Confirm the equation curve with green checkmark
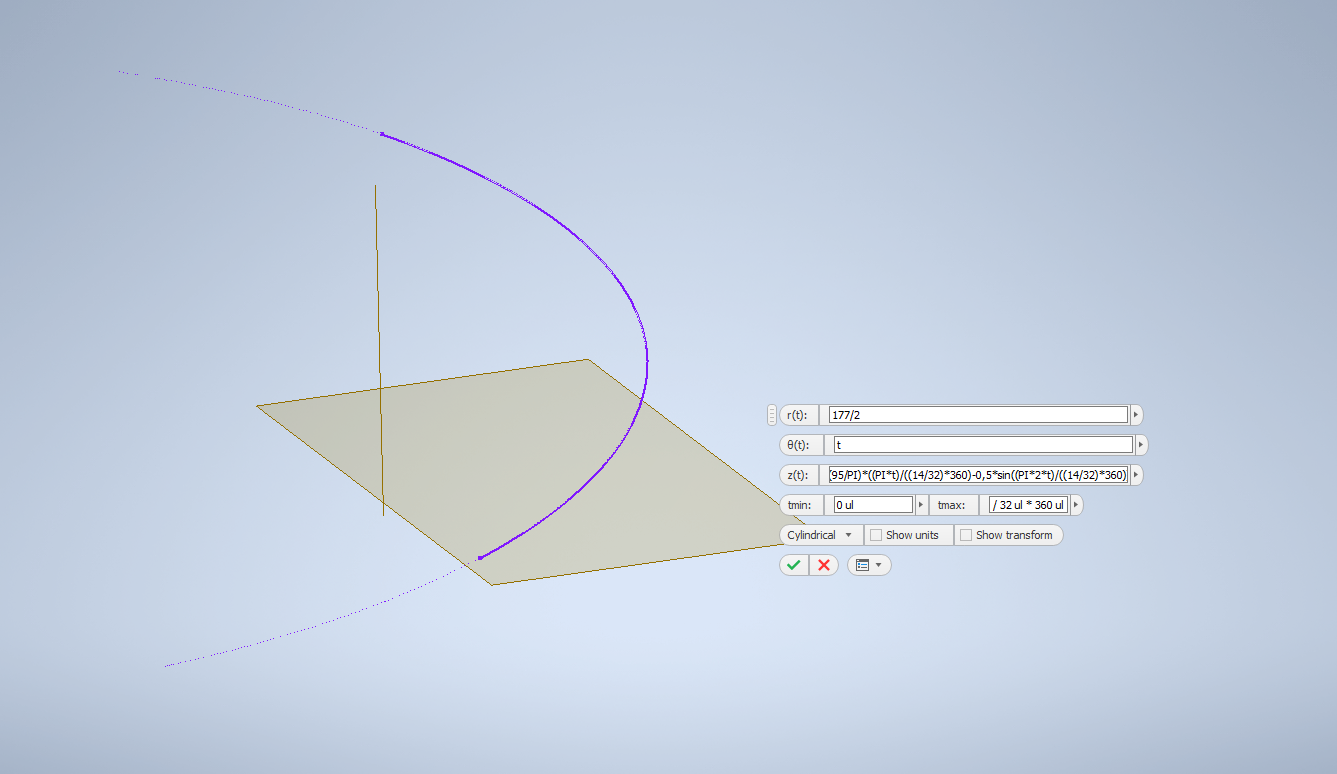This screenshot has width=1337, height=774. (x=794, y=565)
